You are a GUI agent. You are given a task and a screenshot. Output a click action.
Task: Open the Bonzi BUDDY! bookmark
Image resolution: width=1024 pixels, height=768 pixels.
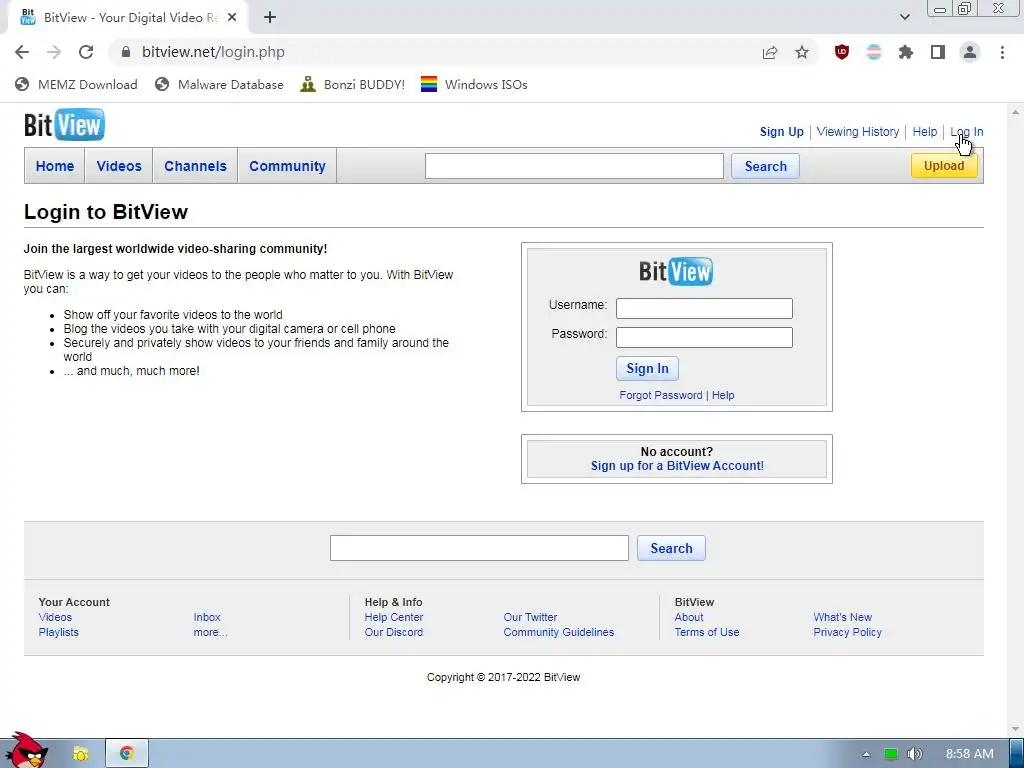(353, 84)
